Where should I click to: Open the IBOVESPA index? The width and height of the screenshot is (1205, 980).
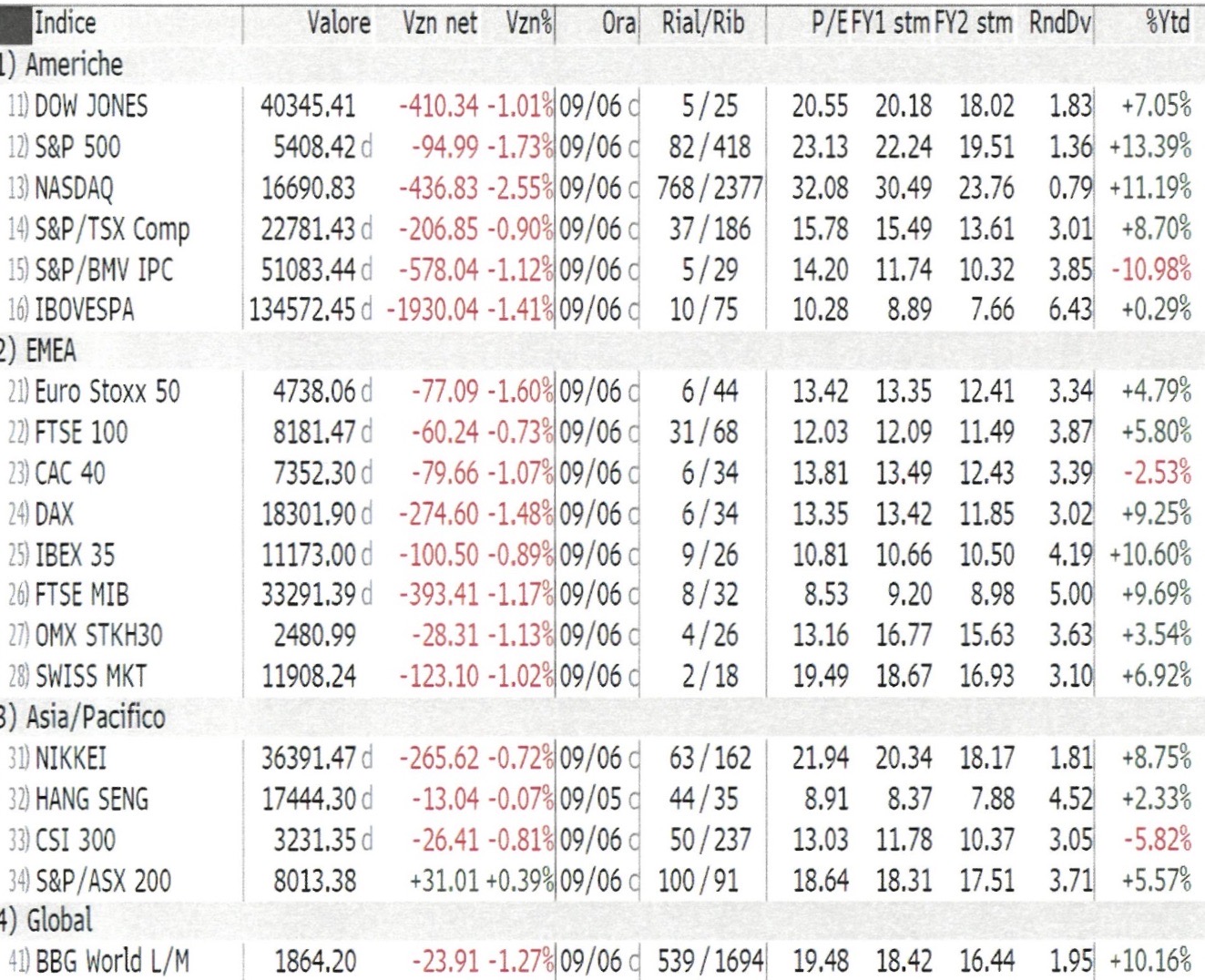click(x=84, y=310)
